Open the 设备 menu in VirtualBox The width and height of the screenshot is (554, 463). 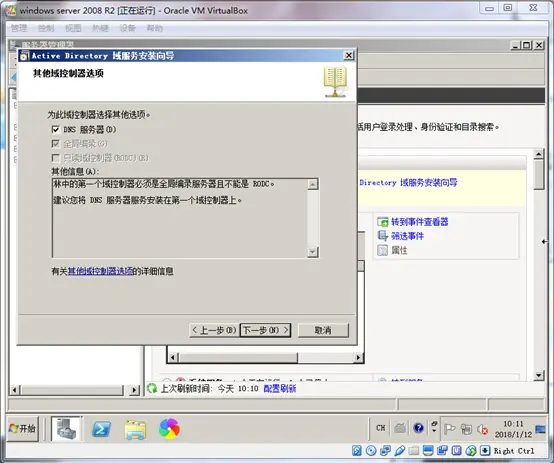(x=127, y=28)
